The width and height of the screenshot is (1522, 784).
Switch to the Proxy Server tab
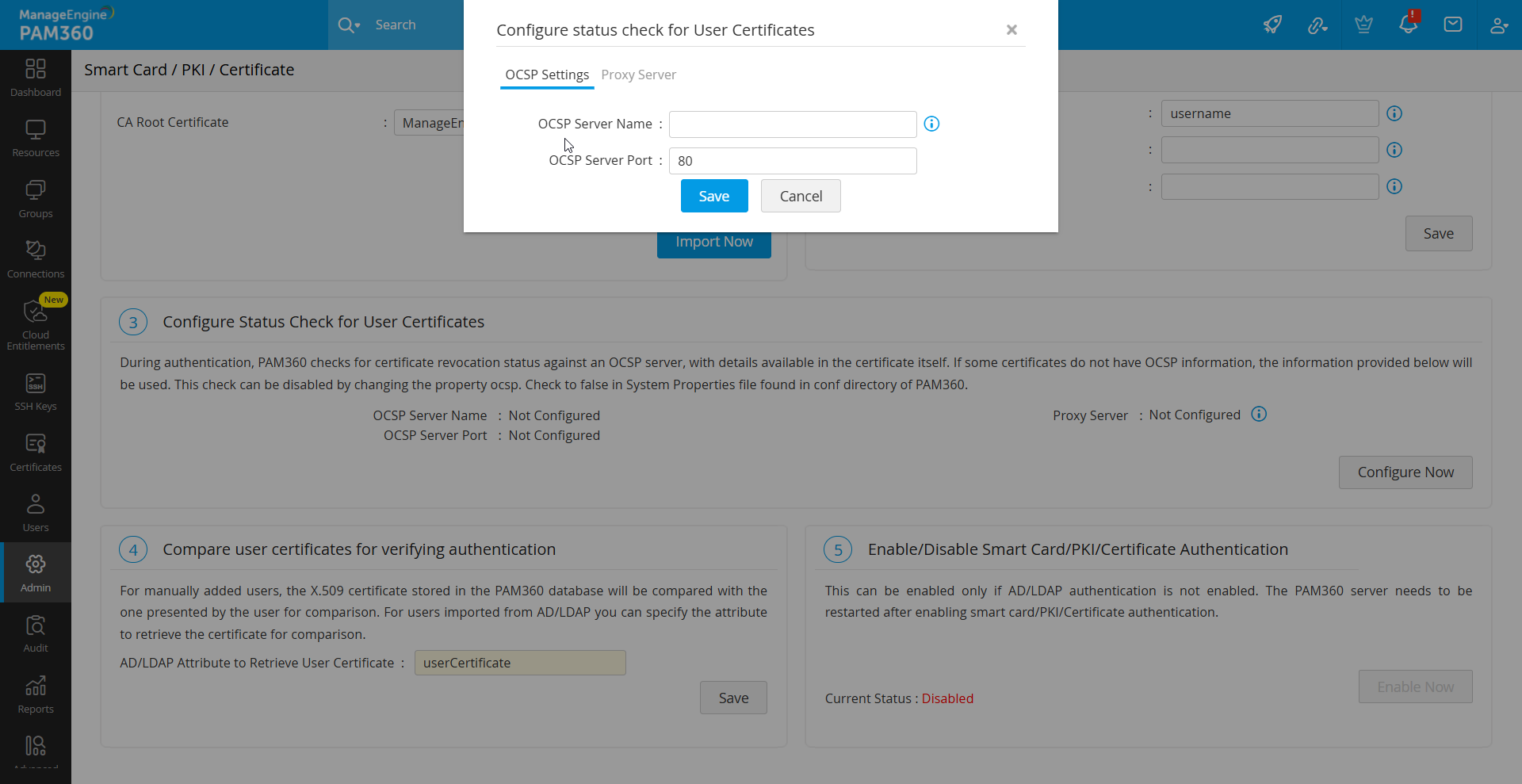point(638,75)
